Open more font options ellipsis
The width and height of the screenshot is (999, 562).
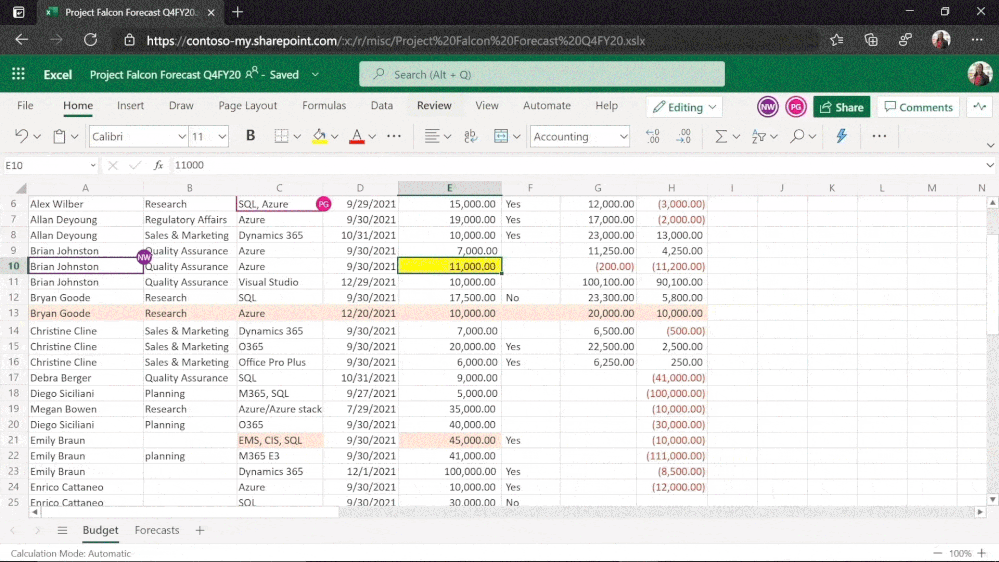point(394,136)
